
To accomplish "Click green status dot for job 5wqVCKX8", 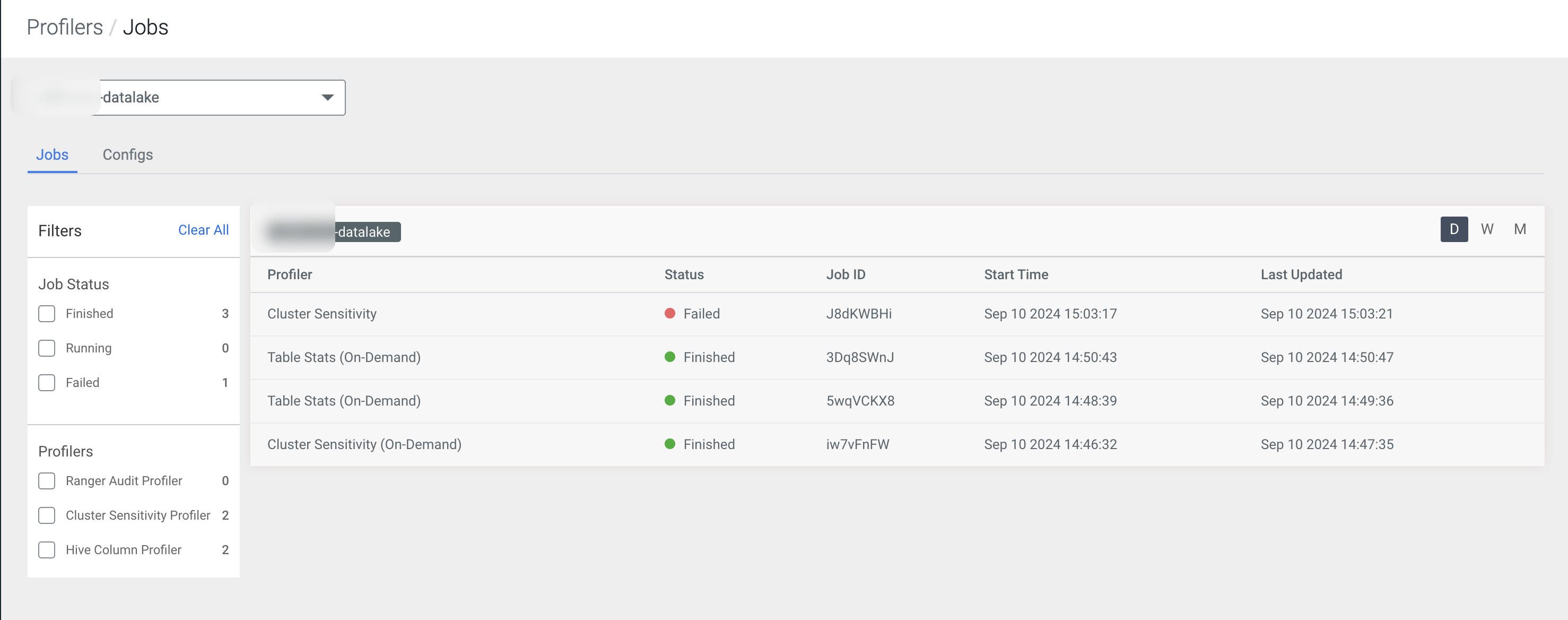I will click(x=669, y=401).
